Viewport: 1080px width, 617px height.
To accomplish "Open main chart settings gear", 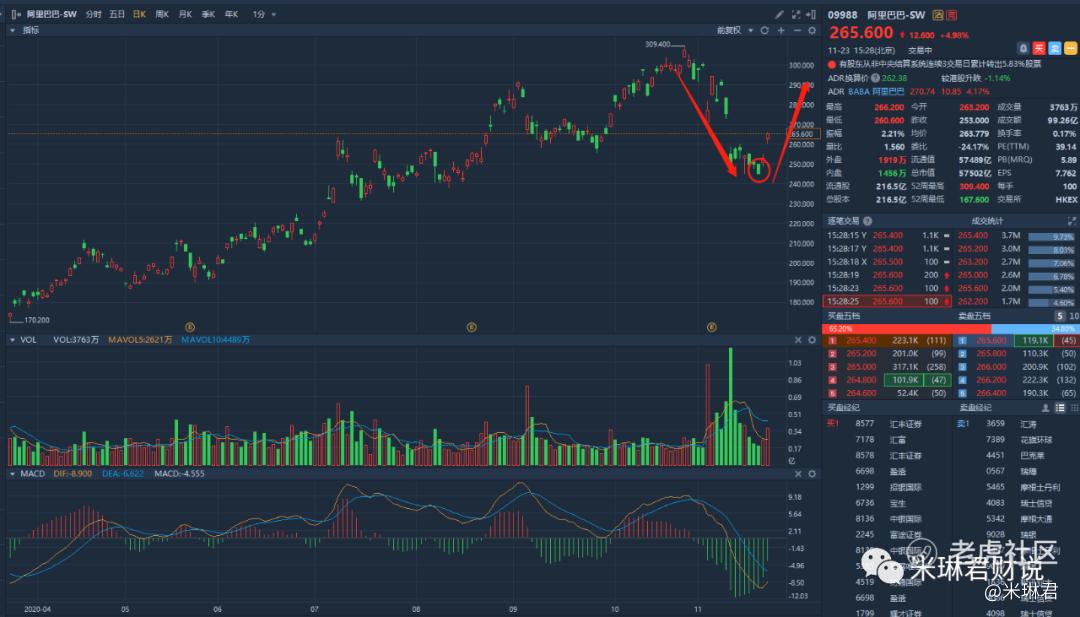I will point(812,30).
